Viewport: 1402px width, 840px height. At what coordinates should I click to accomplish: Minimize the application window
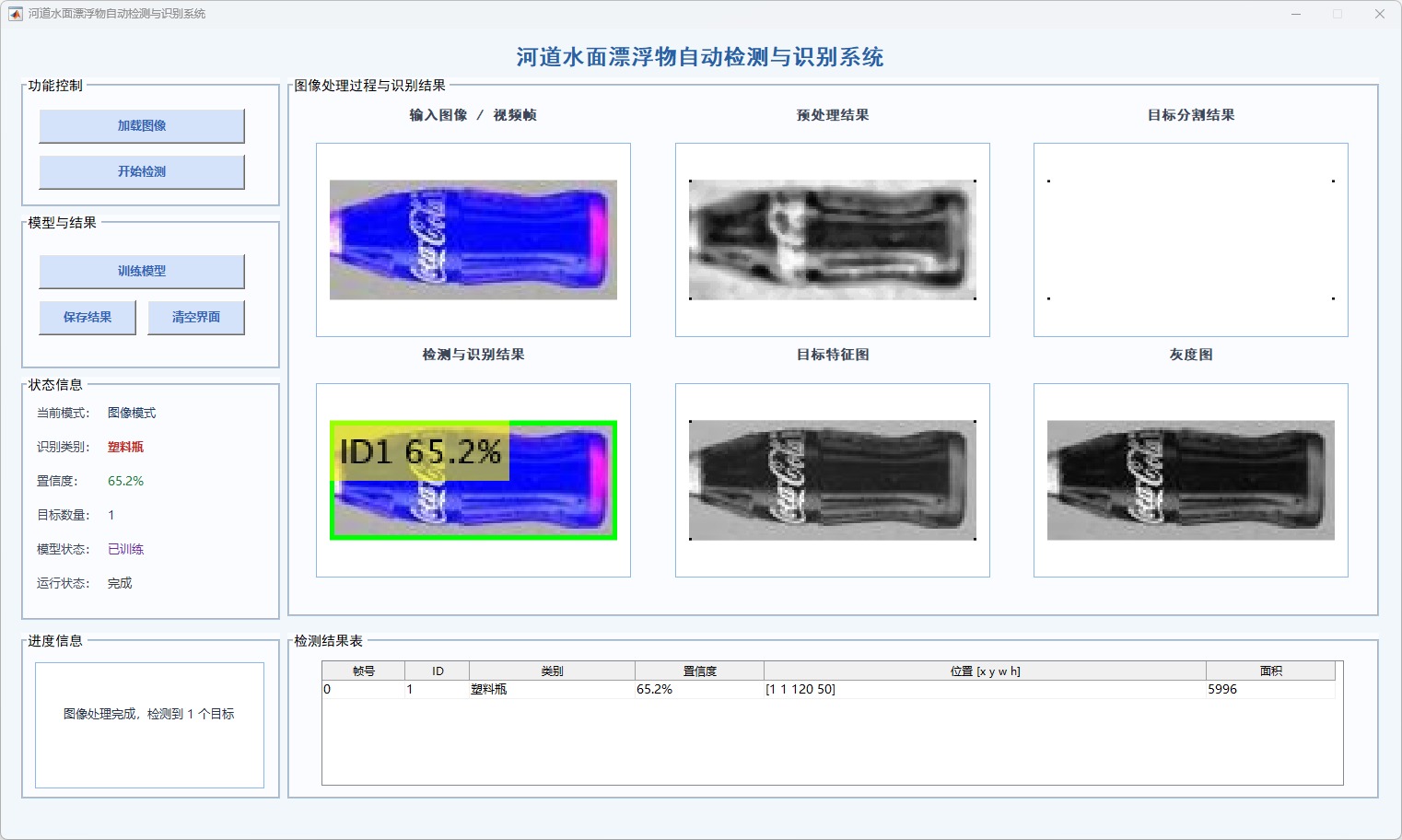[x=1295, y=14]
